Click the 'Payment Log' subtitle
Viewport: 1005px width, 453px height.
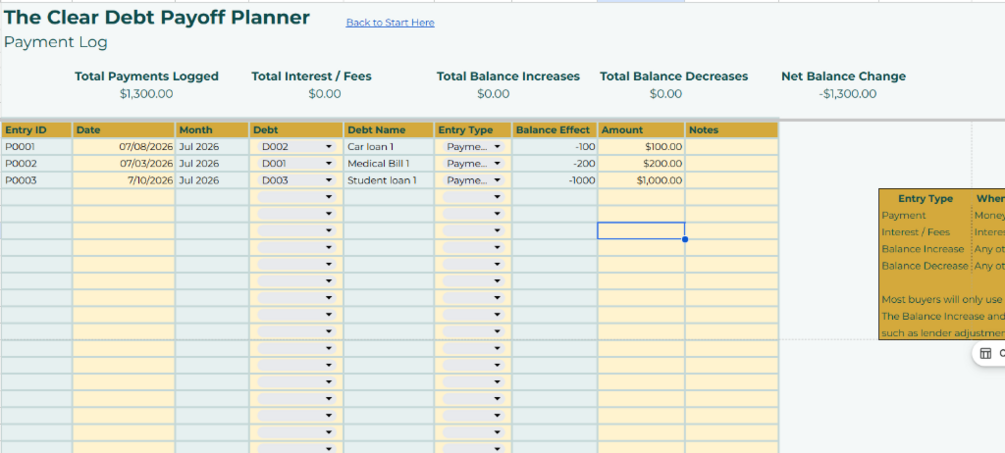[x=56, y=43]
